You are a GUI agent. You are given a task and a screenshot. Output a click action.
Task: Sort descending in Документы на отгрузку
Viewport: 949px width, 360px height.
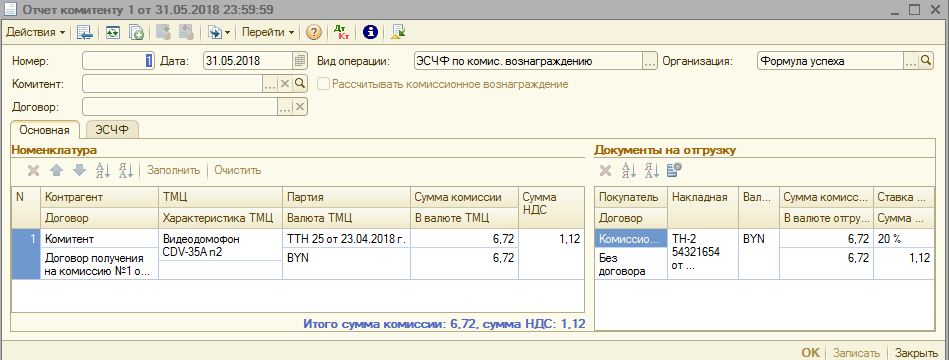tap(651, 171)
